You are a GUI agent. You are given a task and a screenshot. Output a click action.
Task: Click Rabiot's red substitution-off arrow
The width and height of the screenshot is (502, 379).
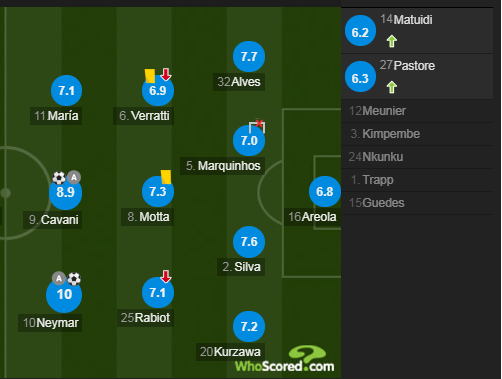coord(166,276)
